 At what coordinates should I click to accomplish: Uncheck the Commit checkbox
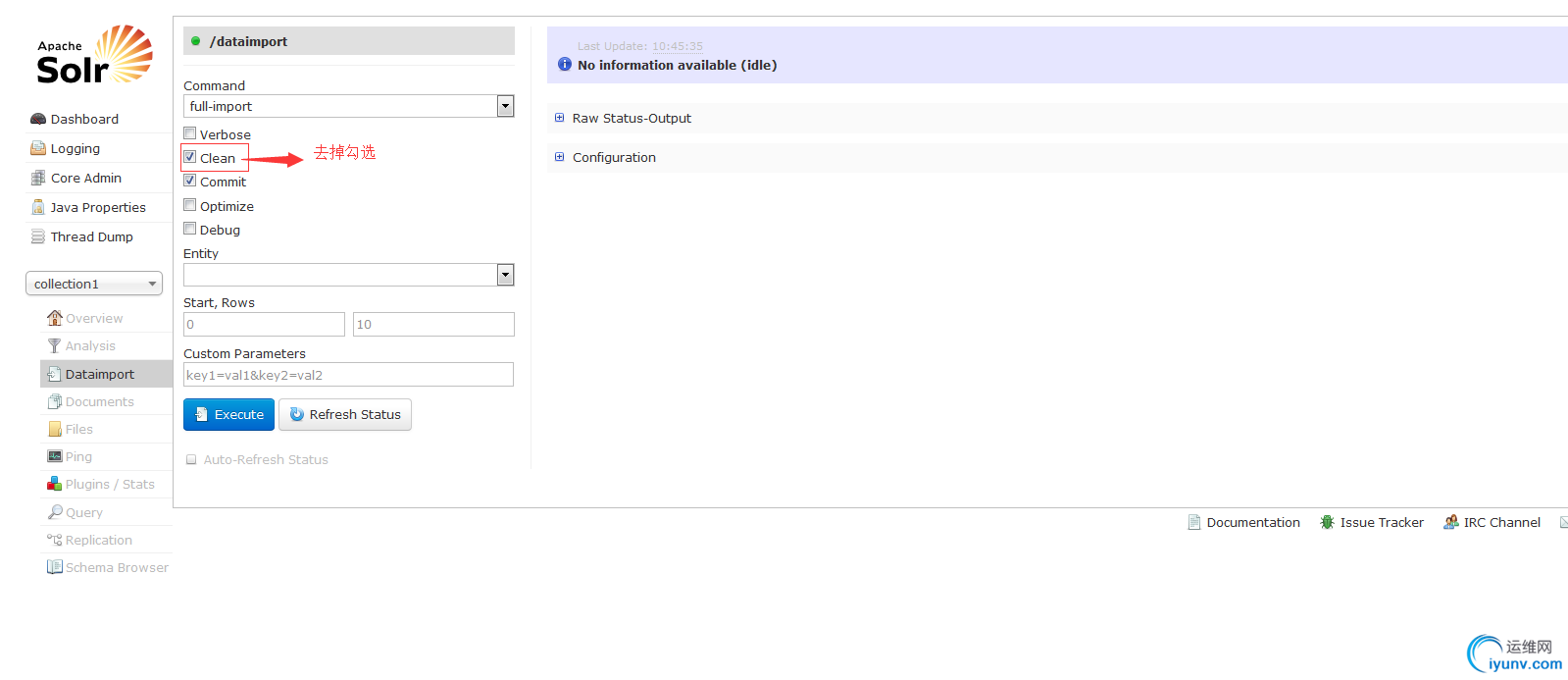[190, 181]
